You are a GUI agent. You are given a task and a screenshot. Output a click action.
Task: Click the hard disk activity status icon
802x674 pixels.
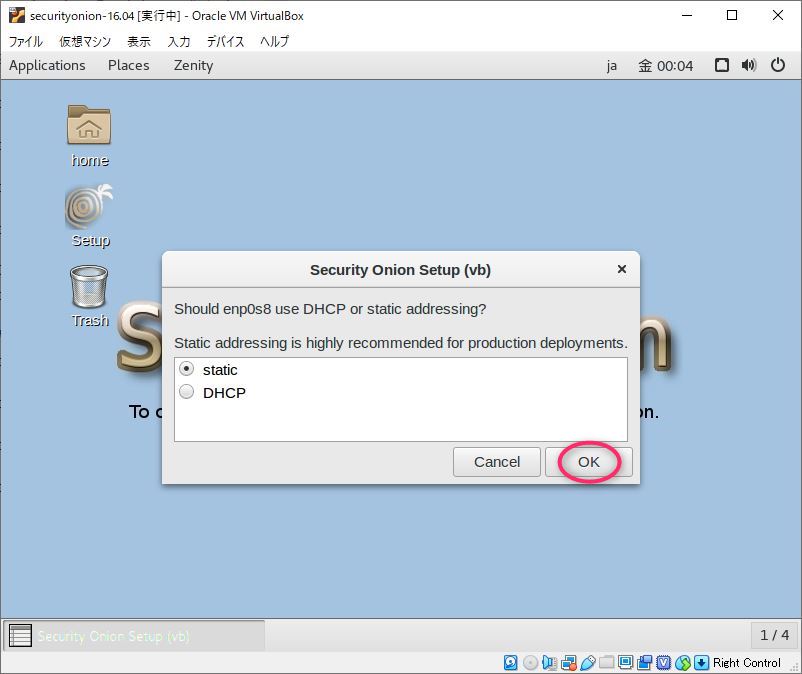(510, 663)
